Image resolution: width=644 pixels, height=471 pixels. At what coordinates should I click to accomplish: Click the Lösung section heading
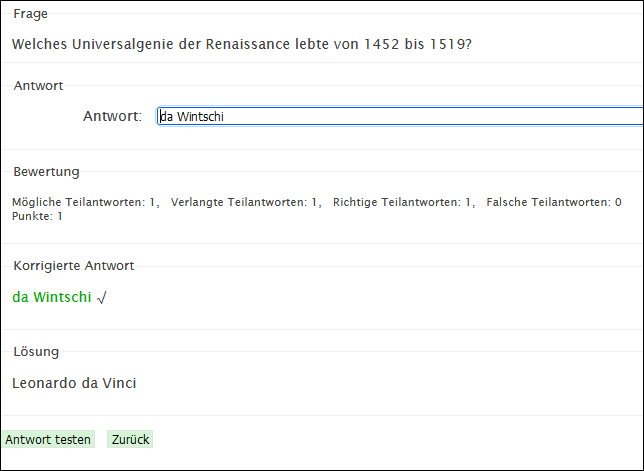36,352
